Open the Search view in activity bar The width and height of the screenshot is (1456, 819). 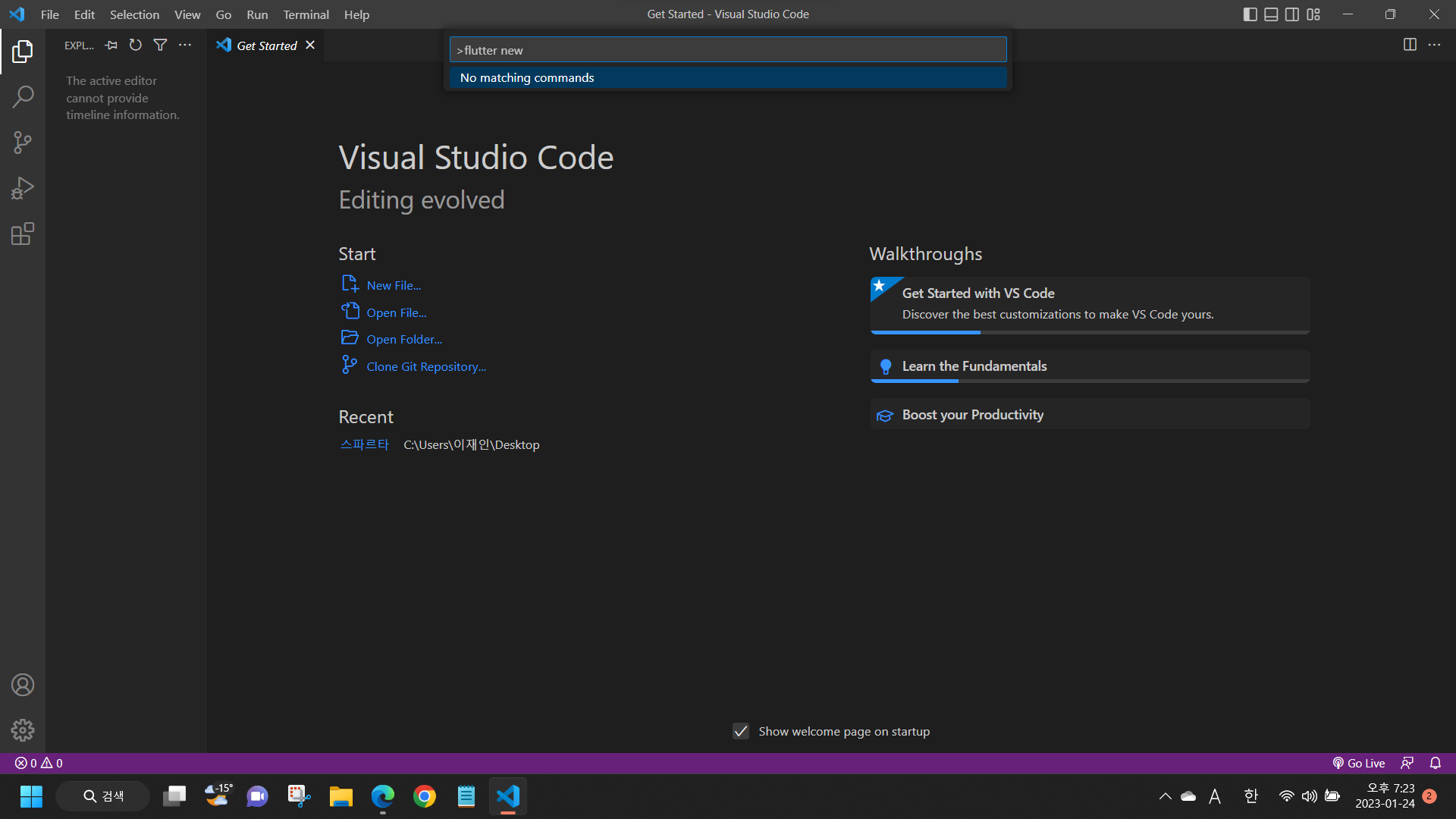coord(23,97)
